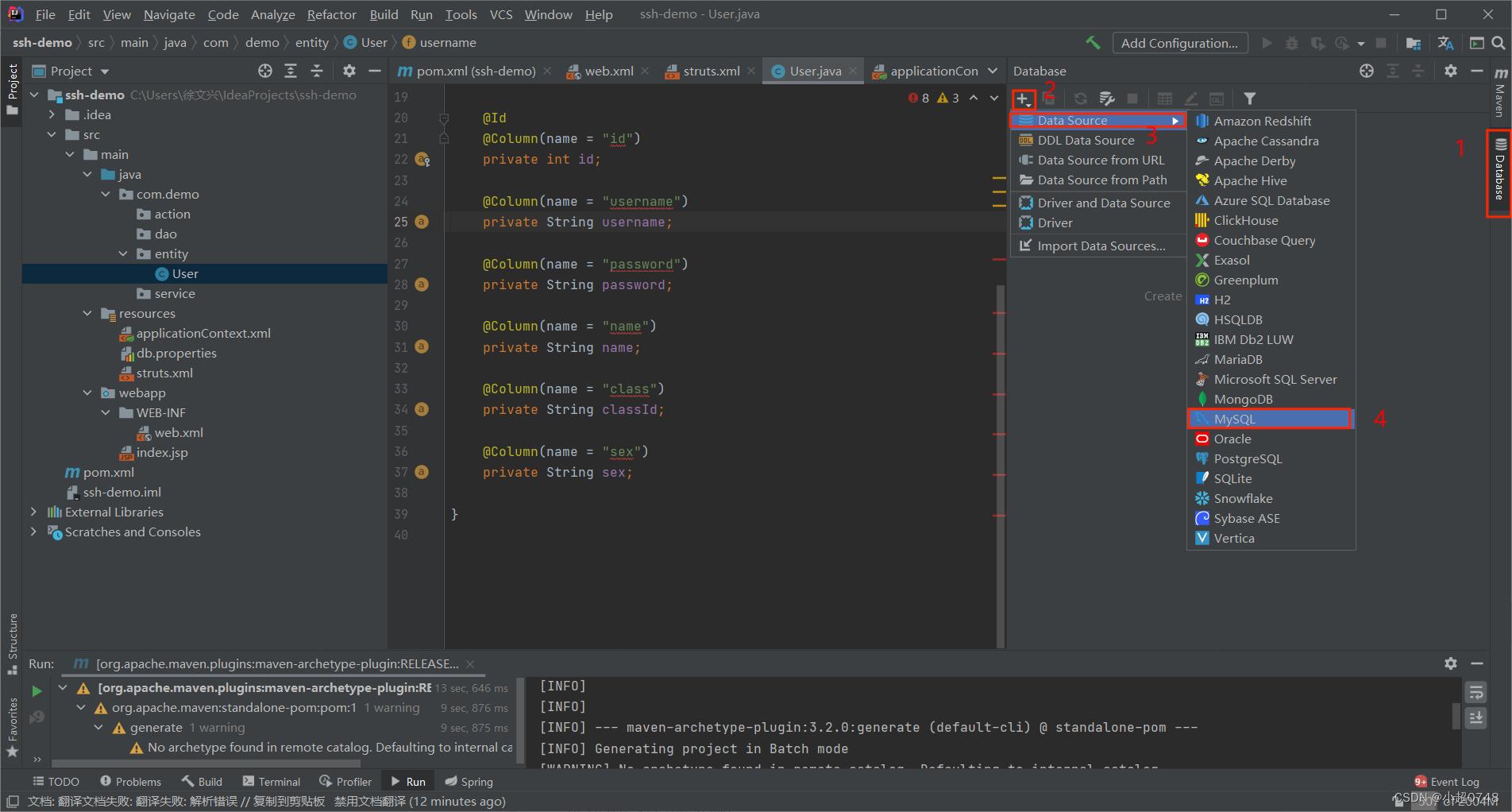Collapse the ssh-demo project root node
Viewport: 1512px width, 812px height.
pyautogui.click(x=34, y=95)
